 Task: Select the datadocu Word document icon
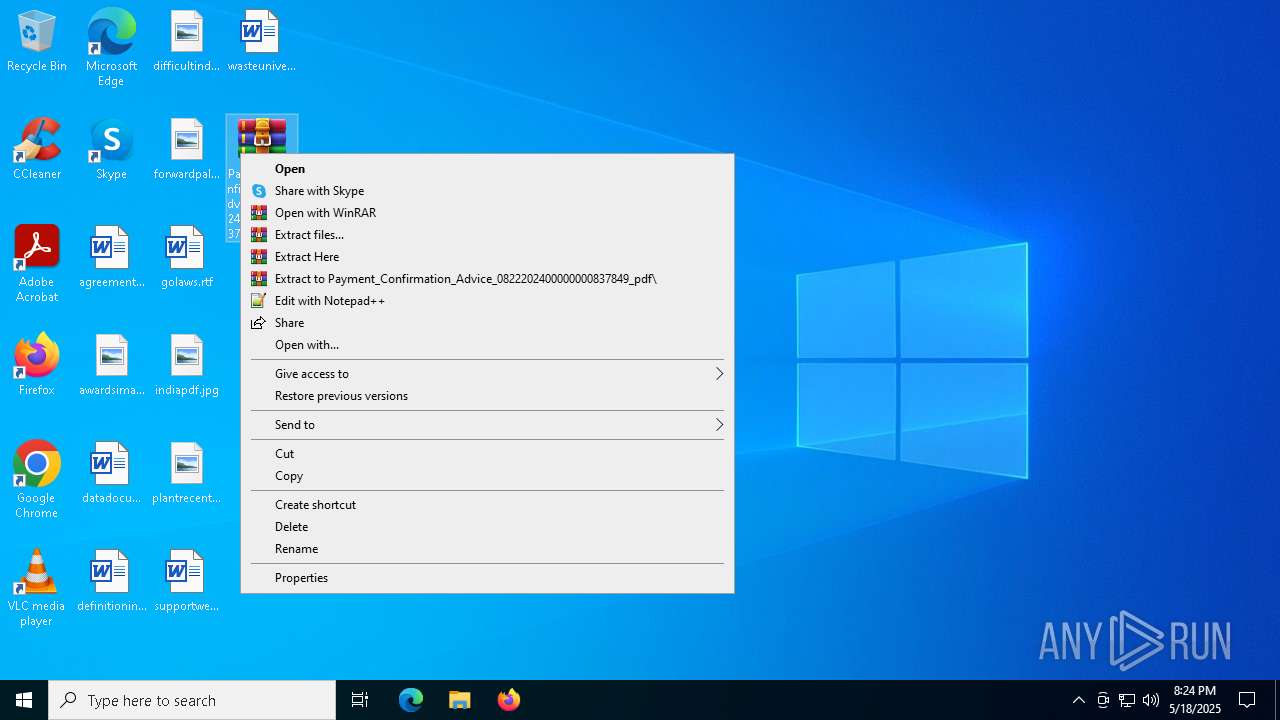tap(111, 473)
